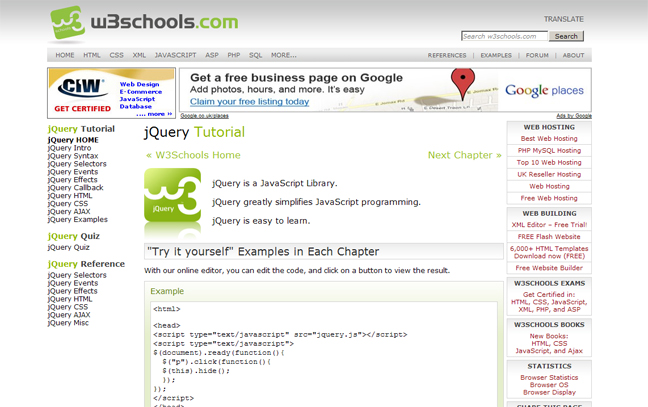
Task: Open jQuery Misc reference
Action: click(x=68, y=323)
